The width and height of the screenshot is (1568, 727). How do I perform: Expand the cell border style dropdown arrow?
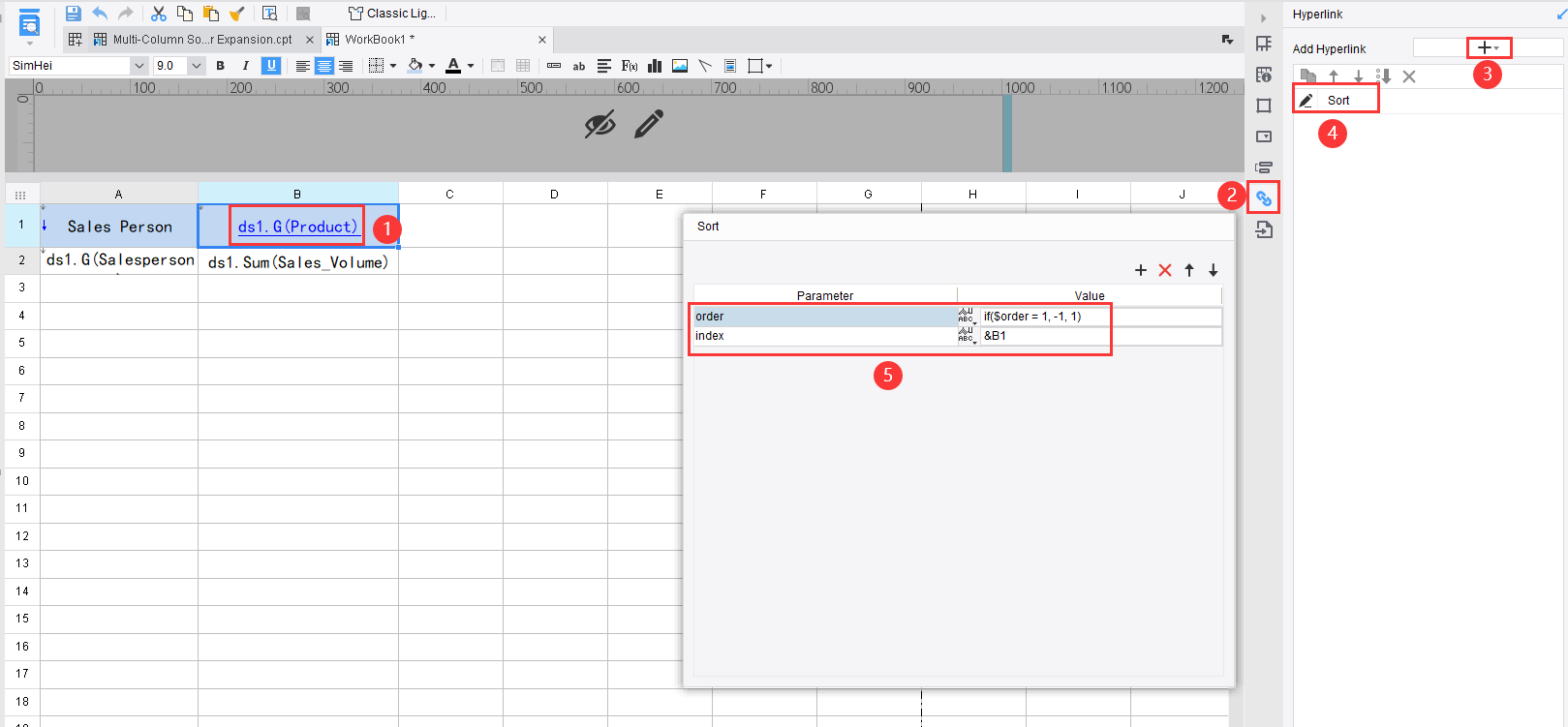coord(393,66)
